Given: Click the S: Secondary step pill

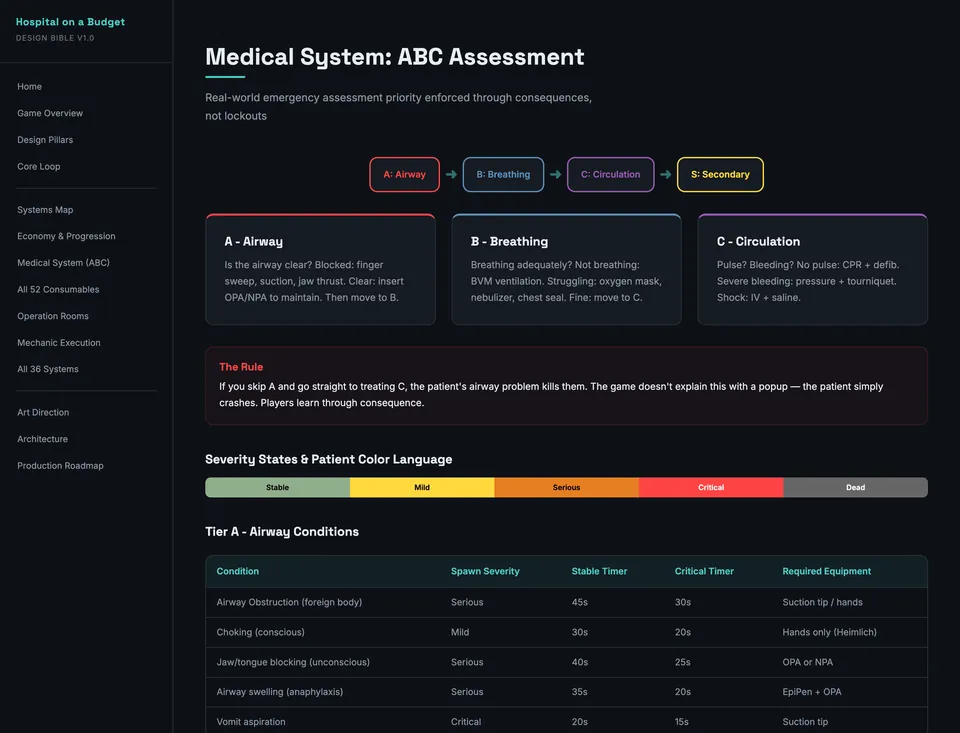Looking at the screenshot, I should tap(720, 175).
